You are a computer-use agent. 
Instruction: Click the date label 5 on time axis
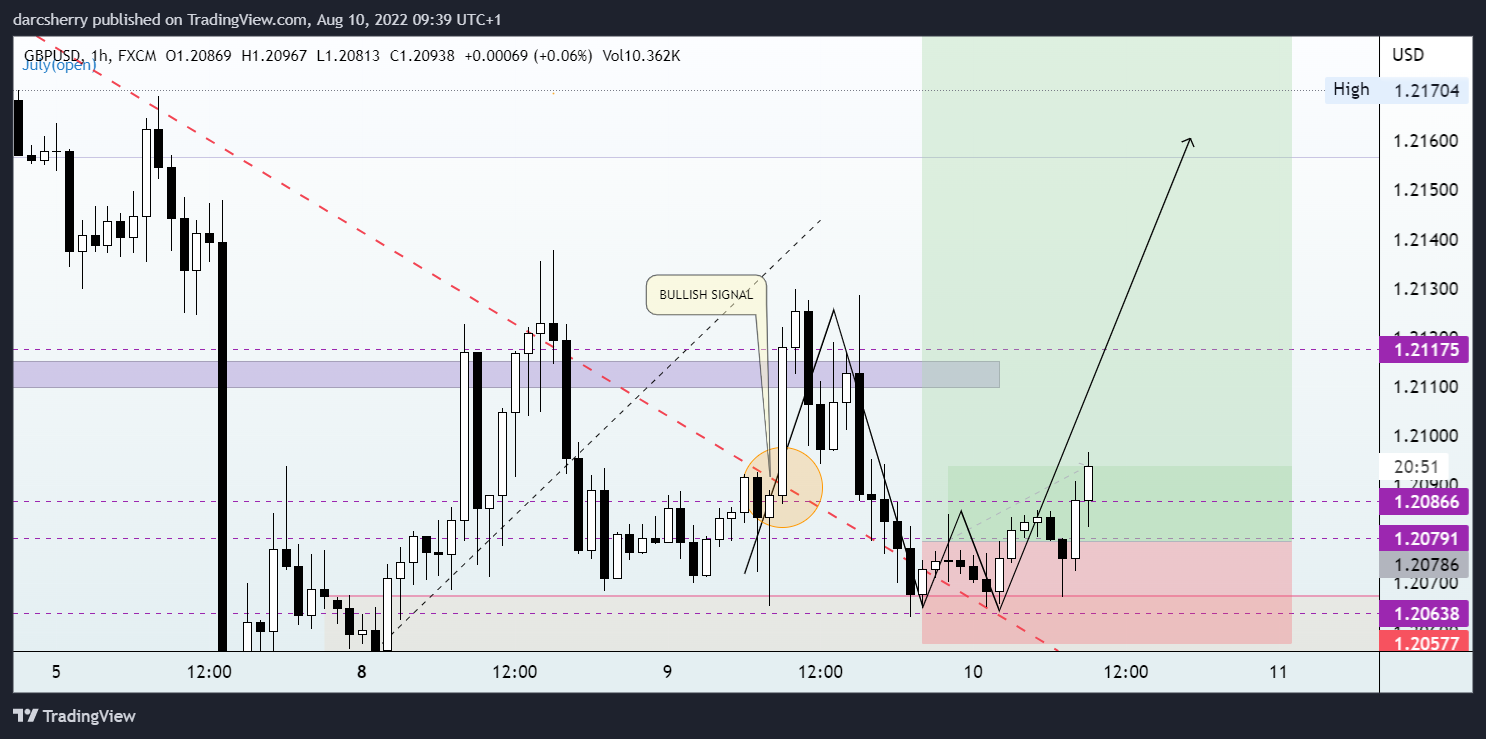tap(56, 672)
